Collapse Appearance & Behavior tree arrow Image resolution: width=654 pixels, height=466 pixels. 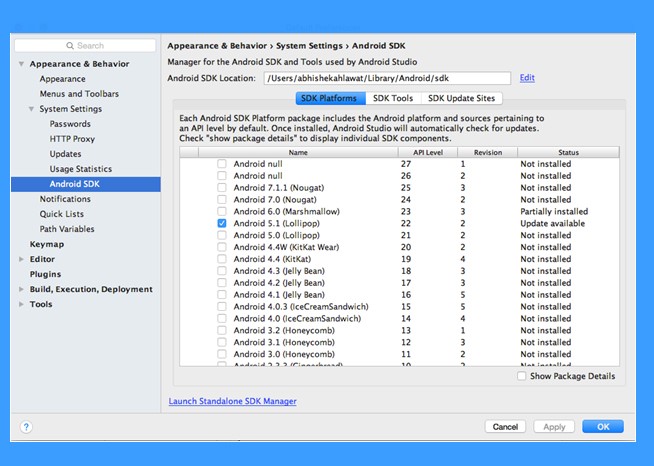pyautogui.click(x=21, y=64)
